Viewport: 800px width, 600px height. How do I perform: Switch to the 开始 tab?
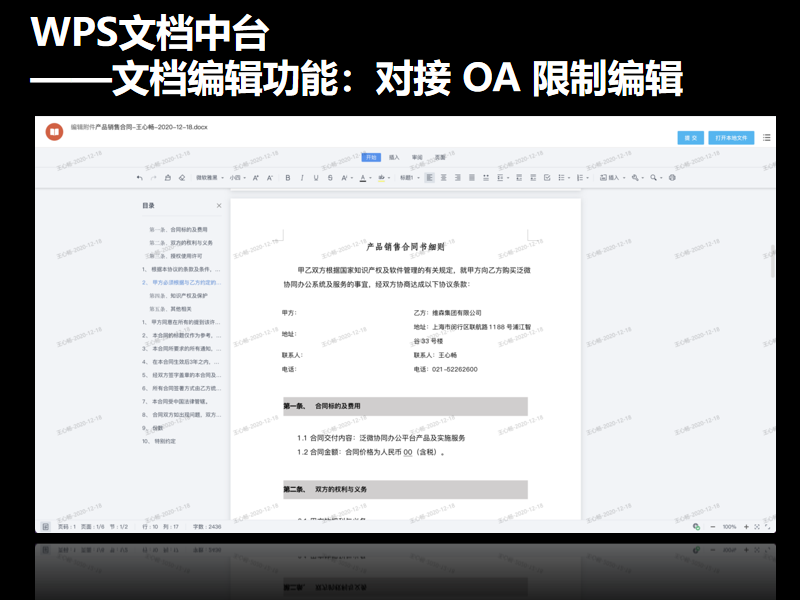(371, 157)
